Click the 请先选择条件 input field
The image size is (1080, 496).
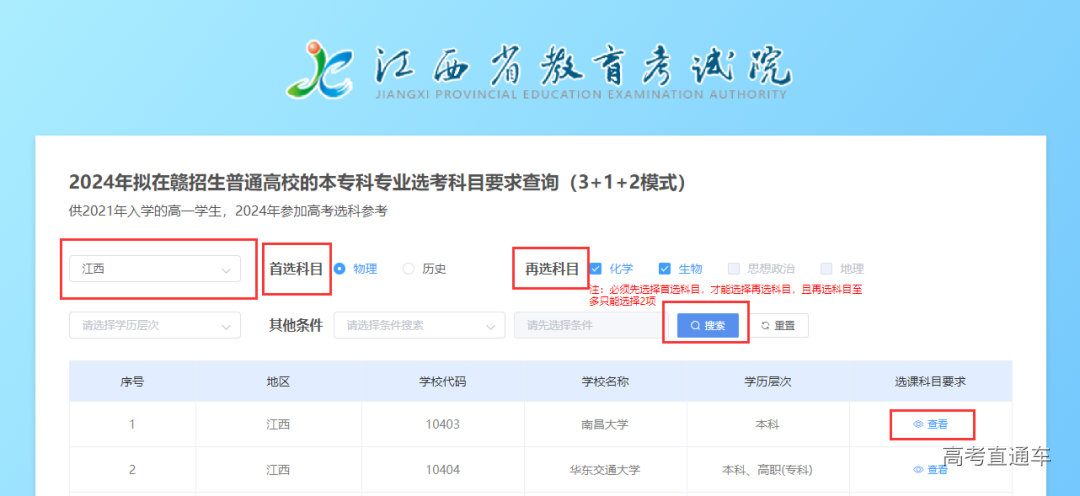click(x=588, y=325)
